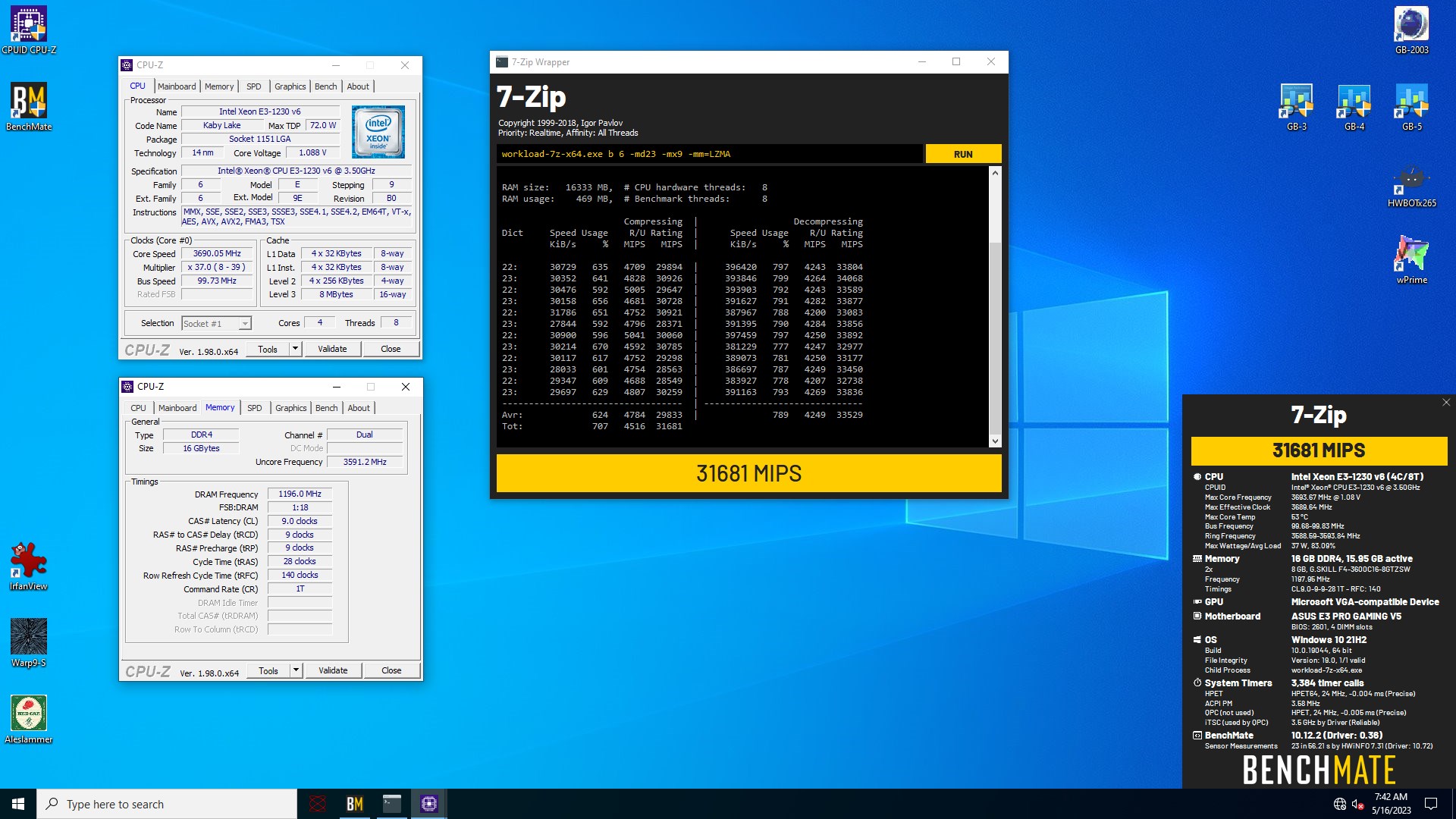Open the network globe tray icon
Screen dimensions: 1456x819
point(1340,804)
